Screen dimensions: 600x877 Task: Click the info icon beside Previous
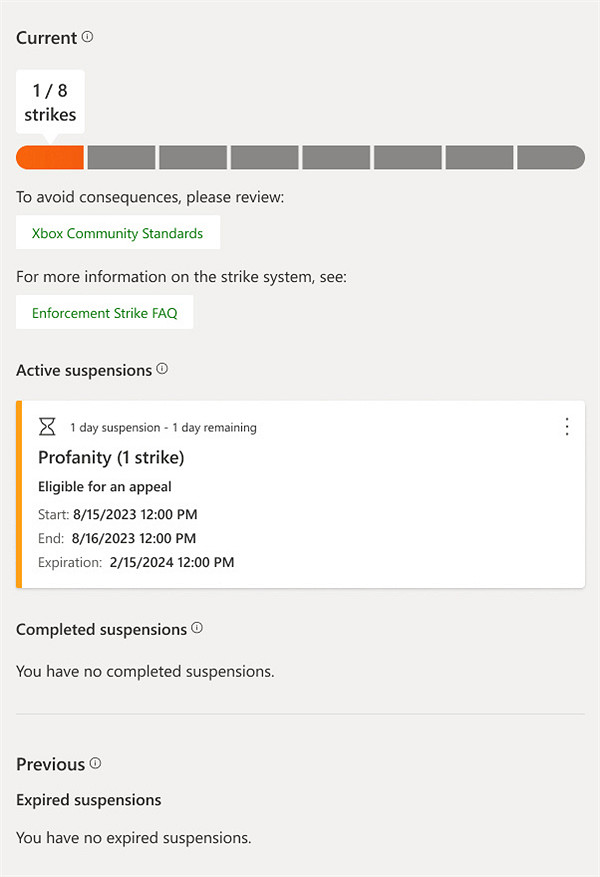coord(96,761)
